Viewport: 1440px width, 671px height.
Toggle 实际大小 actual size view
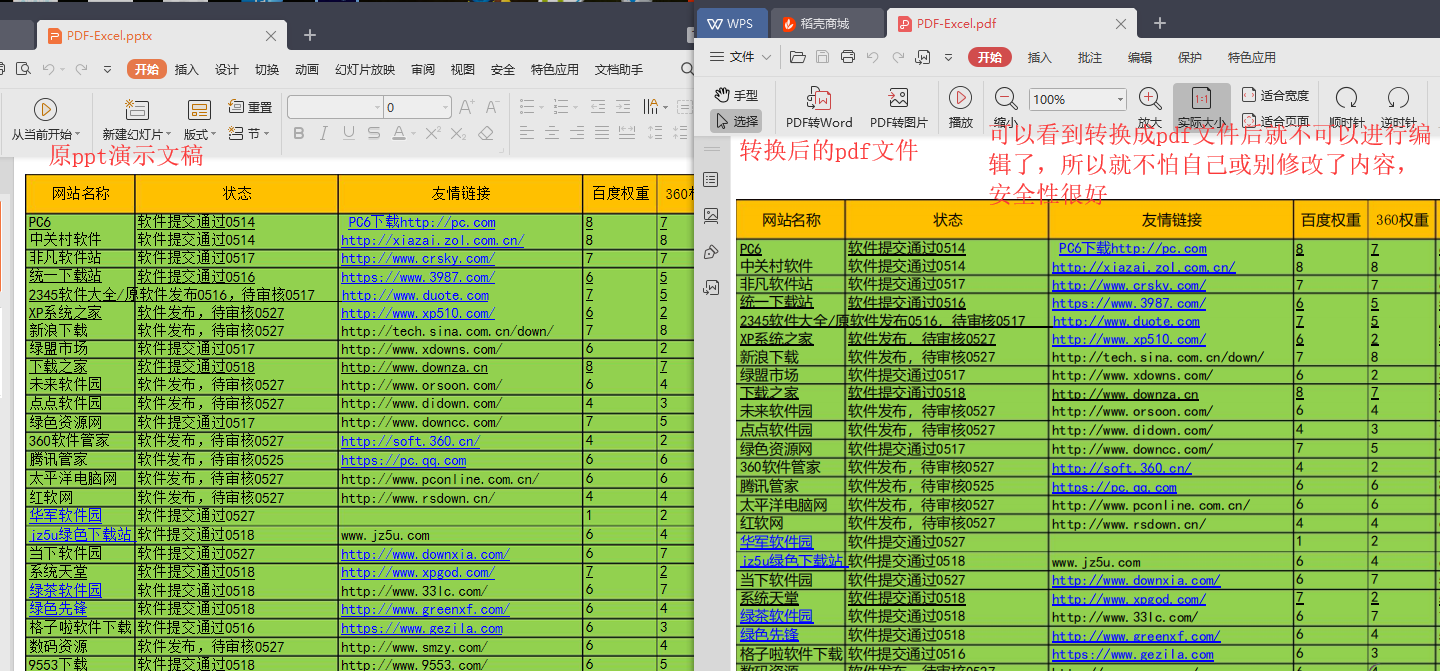tap(1202, 109)
